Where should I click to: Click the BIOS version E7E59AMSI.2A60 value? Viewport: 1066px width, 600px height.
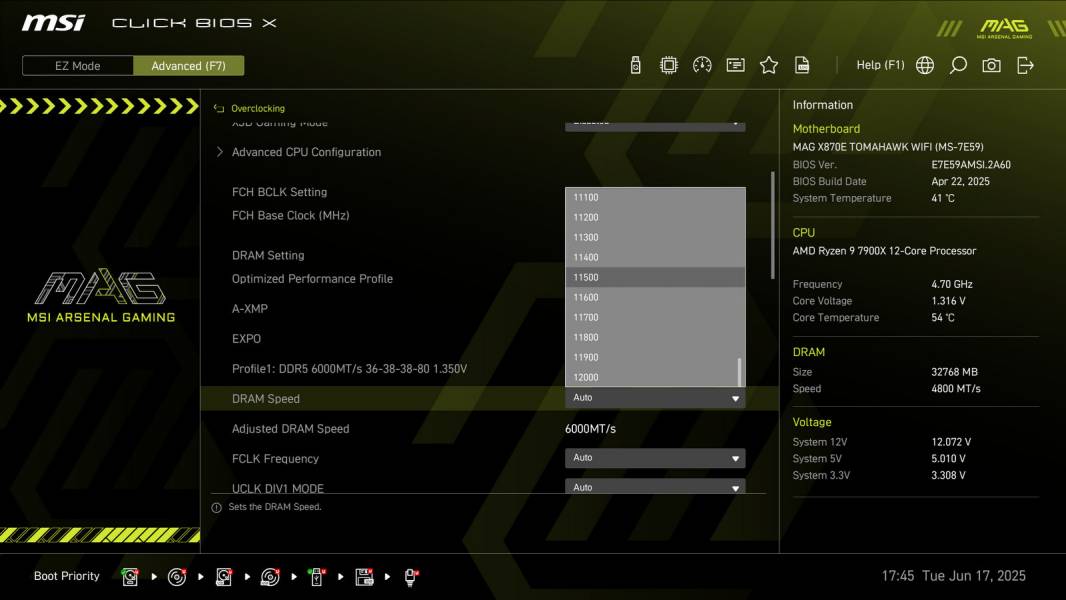click(971, 164)
